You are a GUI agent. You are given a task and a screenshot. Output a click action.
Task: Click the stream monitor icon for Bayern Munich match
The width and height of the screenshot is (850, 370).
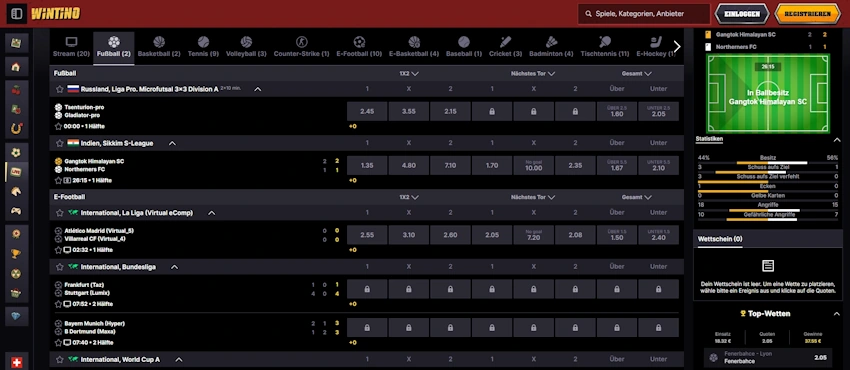tap(67, 343)
